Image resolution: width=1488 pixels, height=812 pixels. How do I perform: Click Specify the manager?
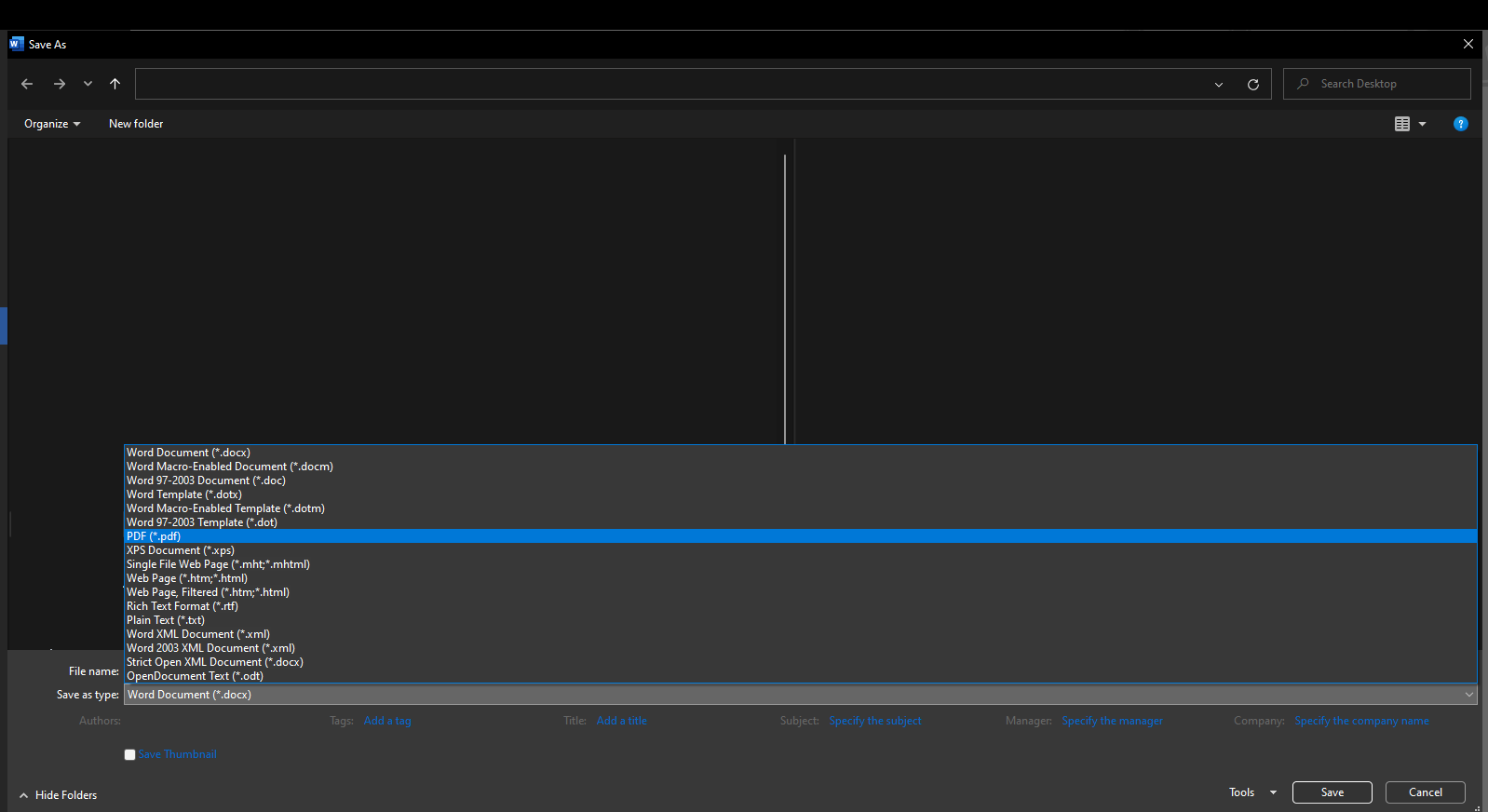(1113, 721)
